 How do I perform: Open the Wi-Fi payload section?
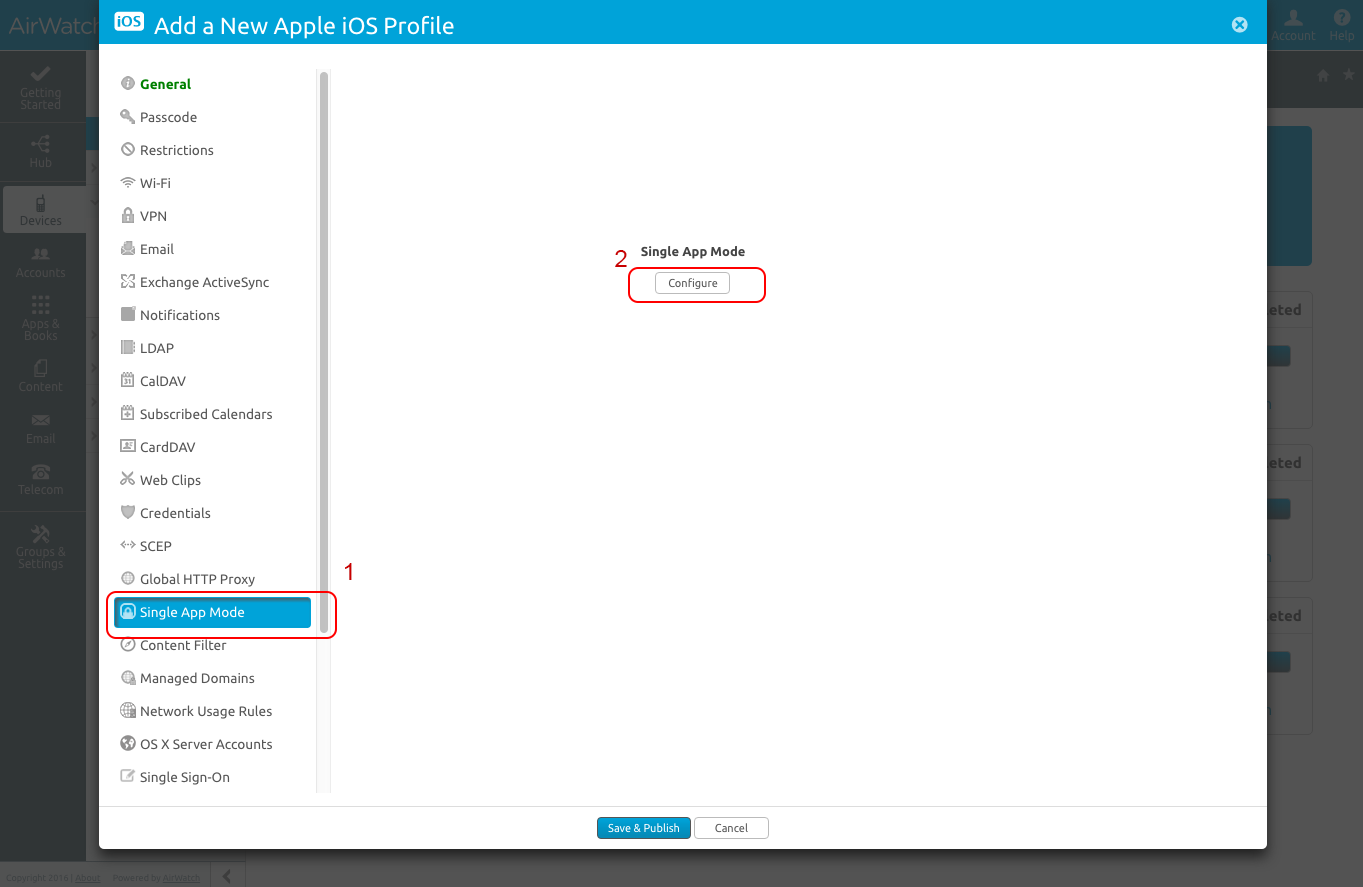click(155, 183)
